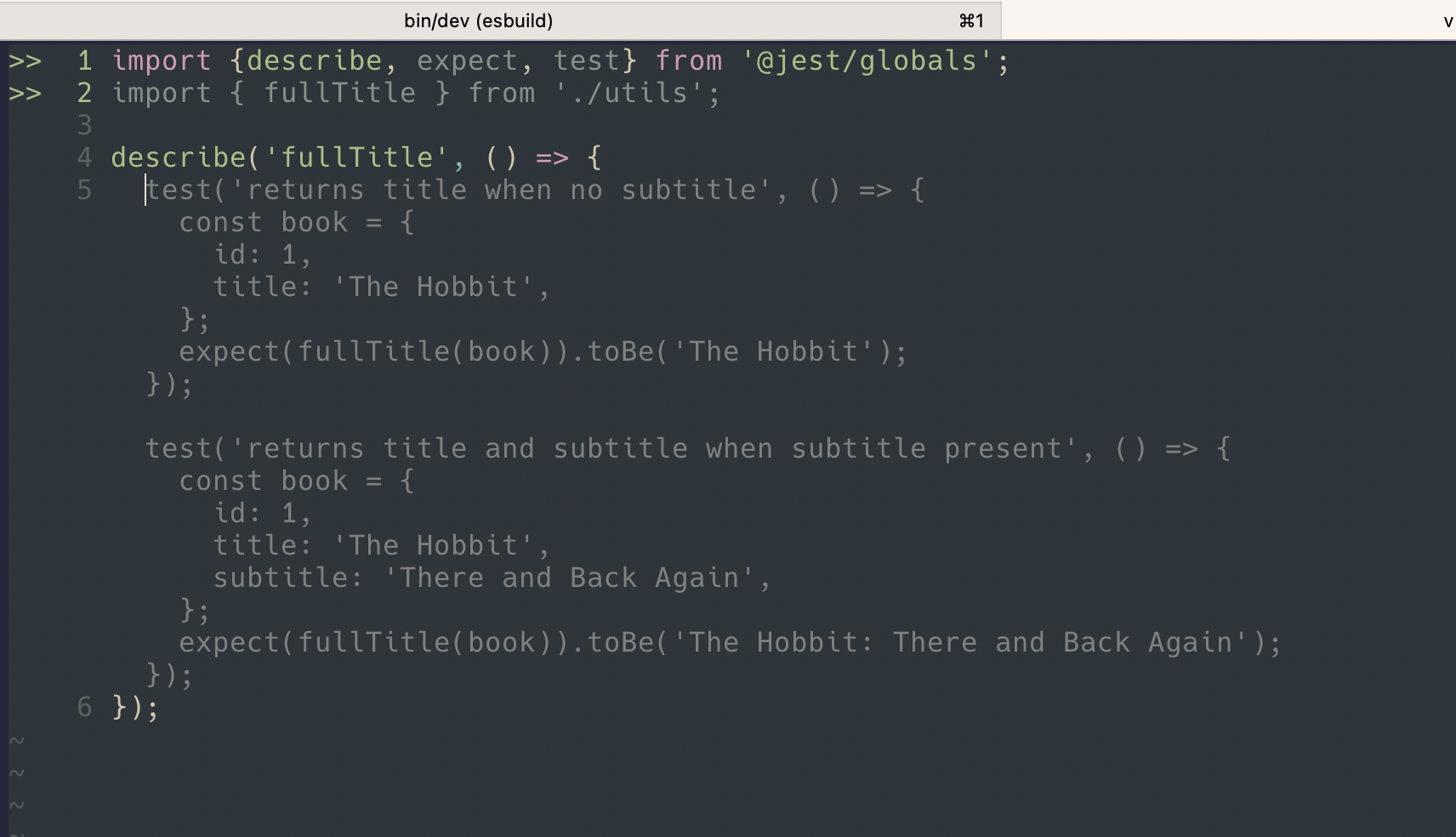Open the partially visible tab at far right
Screen dimensions: 1456x837
coord(1447,20)
